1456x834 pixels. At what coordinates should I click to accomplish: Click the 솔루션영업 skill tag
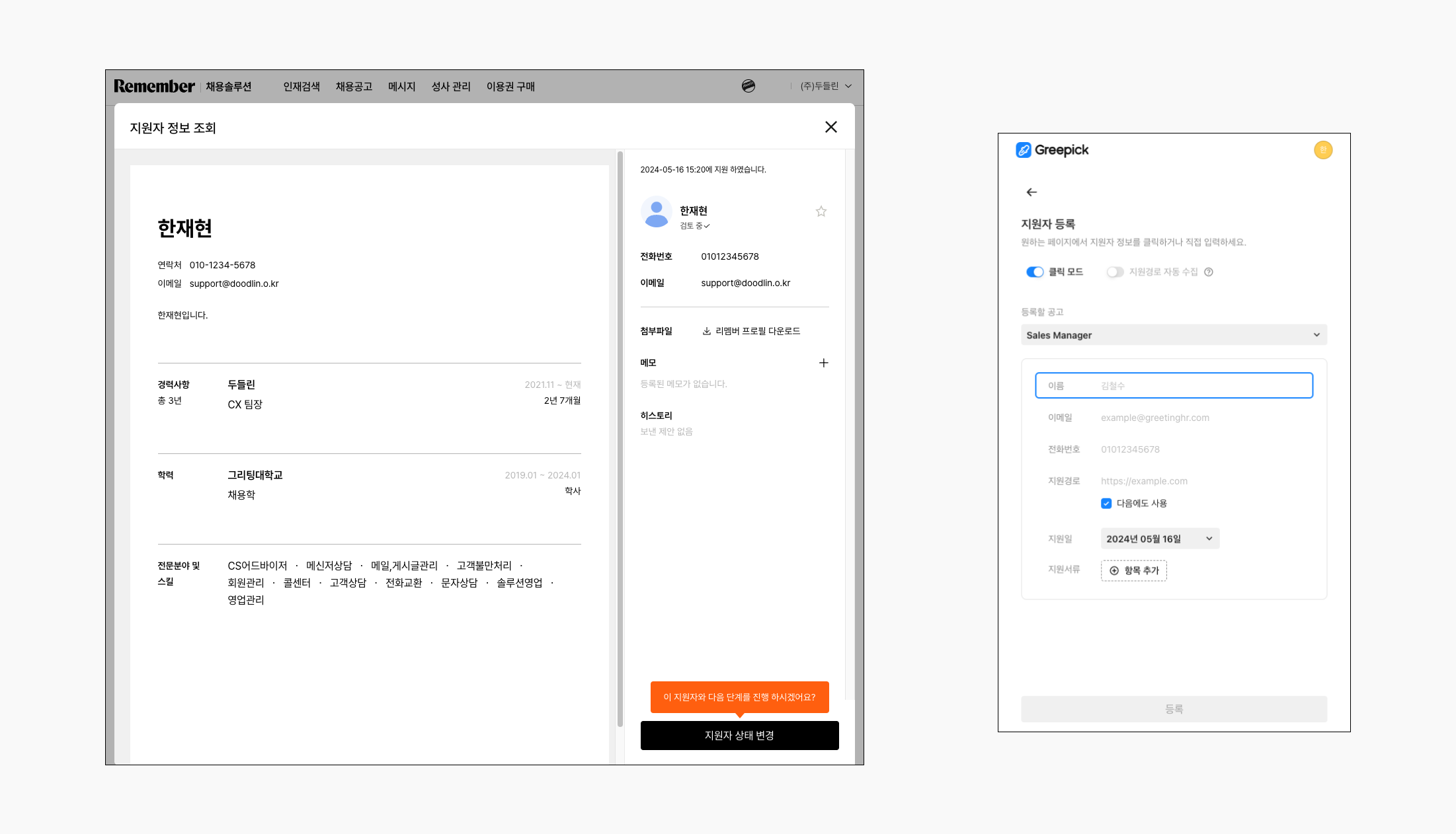click(x=520, y=583)
